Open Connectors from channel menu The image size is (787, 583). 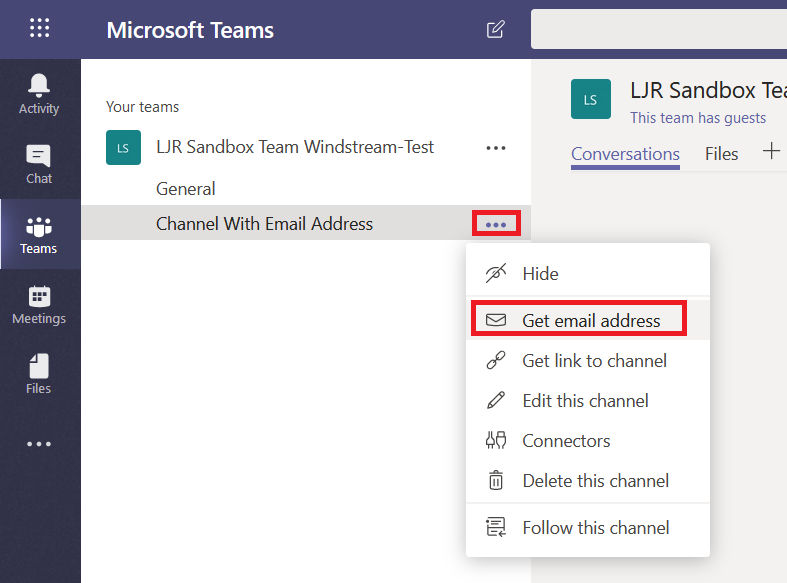pos(588,441)
